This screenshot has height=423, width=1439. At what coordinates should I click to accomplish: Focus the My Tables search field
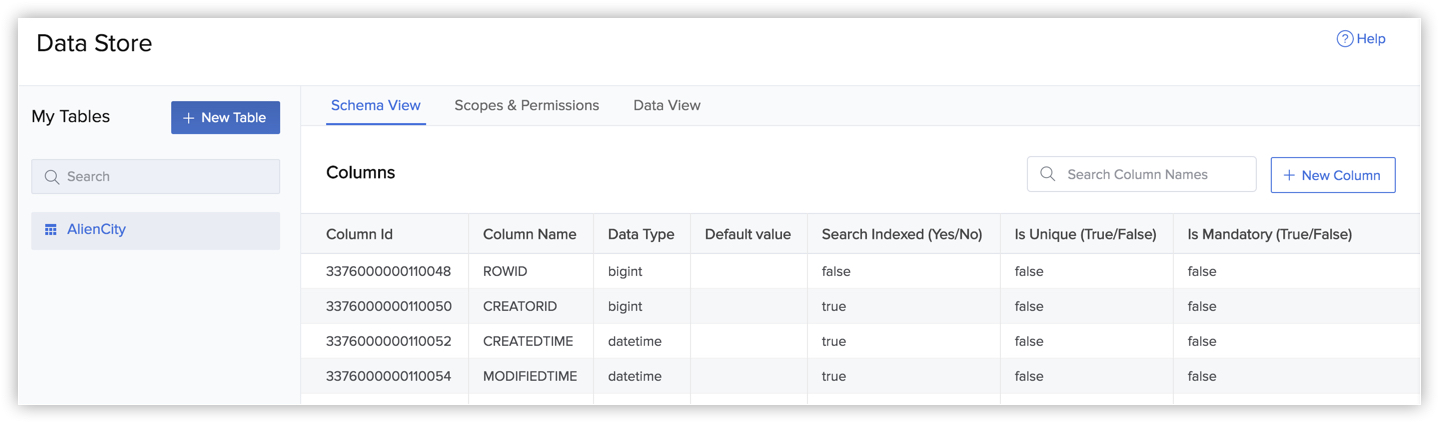click(165, 177)
